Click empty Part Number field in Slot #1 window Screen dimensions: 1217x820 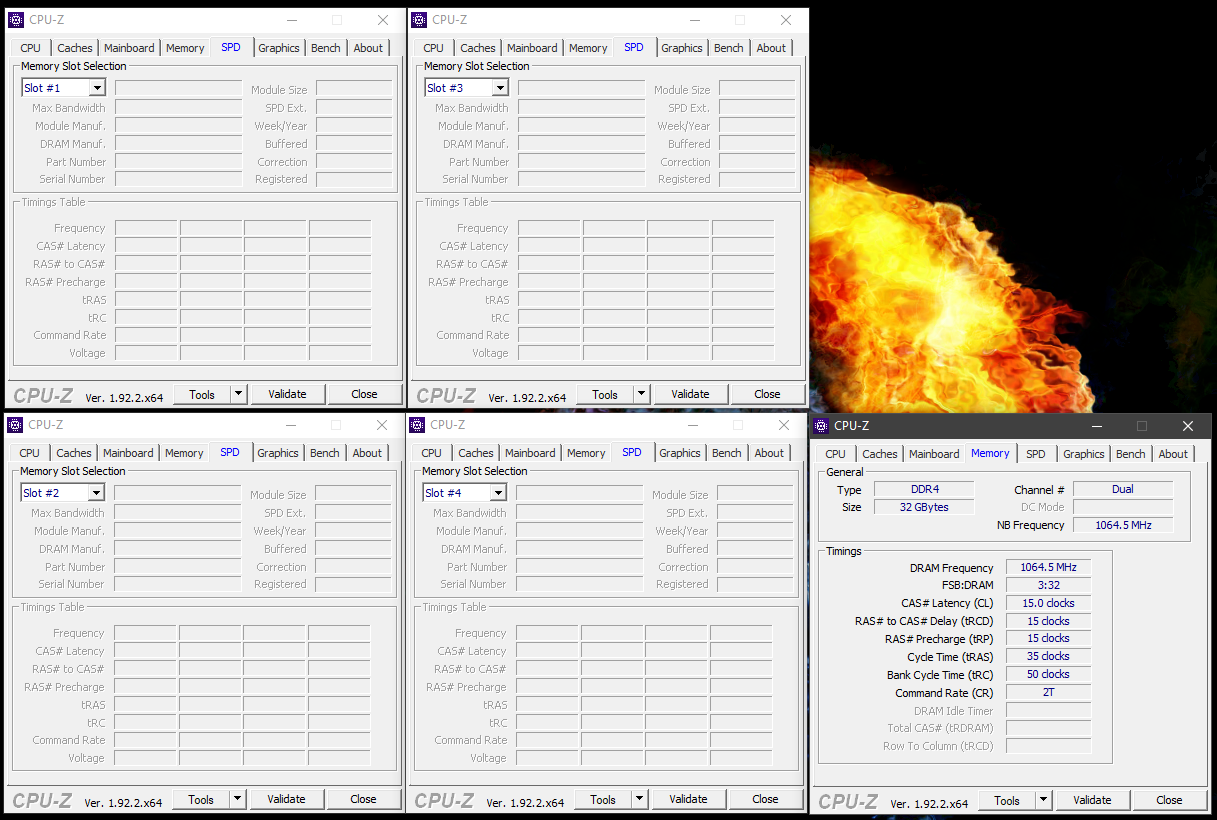[x=178, y=161]
